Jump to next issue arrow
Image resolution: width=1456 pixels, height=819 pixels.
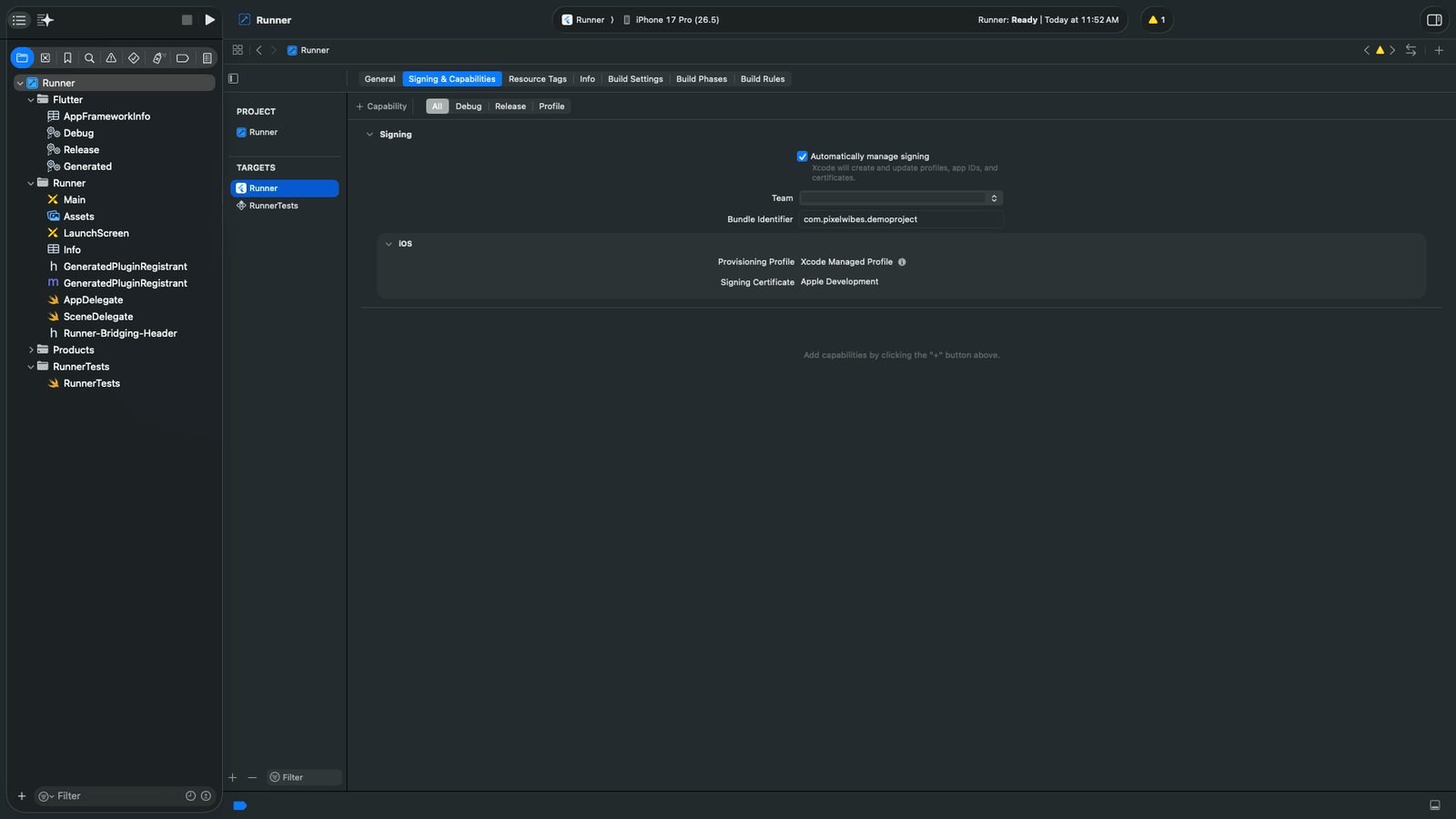(1392, 50)
